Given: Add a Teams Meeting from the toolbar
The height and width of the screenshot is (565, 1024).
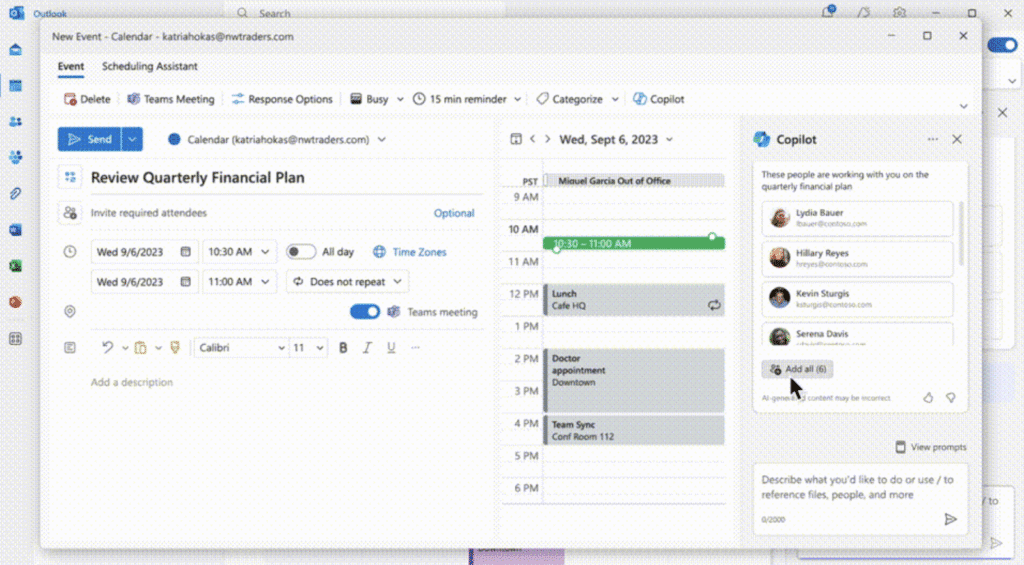Looking at the screenshot, I should pyautogui.click(x=170, y=99).
